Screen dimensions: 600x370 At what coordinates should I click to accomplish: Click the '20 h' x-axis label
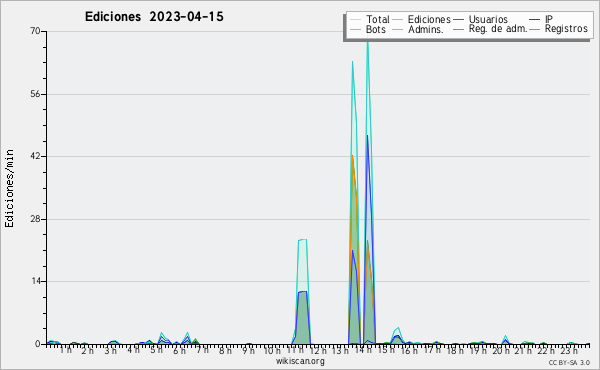point(501,350)
